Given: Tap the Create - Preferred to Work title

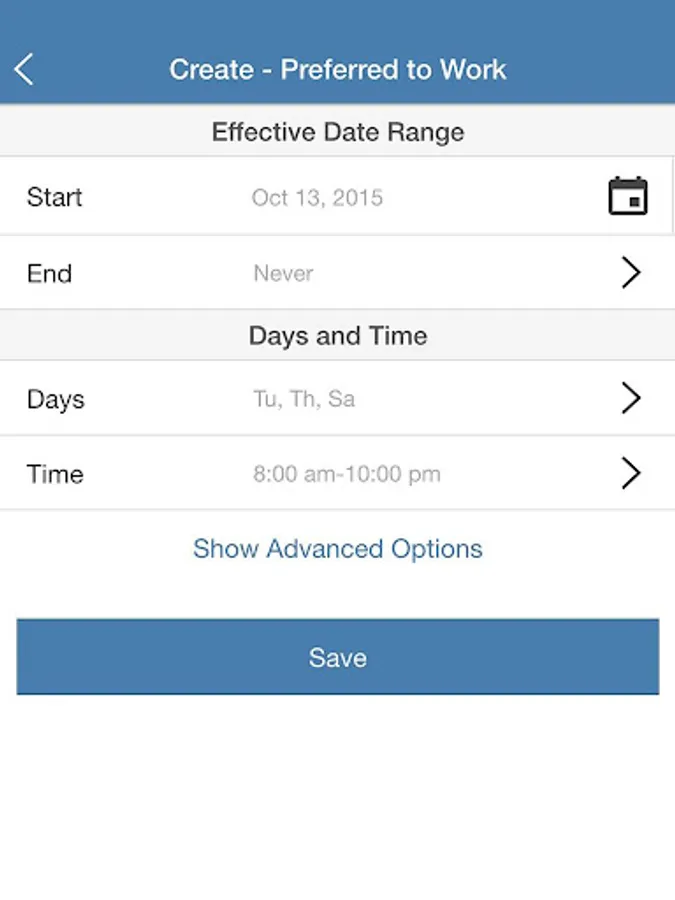Looking at the screenshot, I should pos(338,69).
